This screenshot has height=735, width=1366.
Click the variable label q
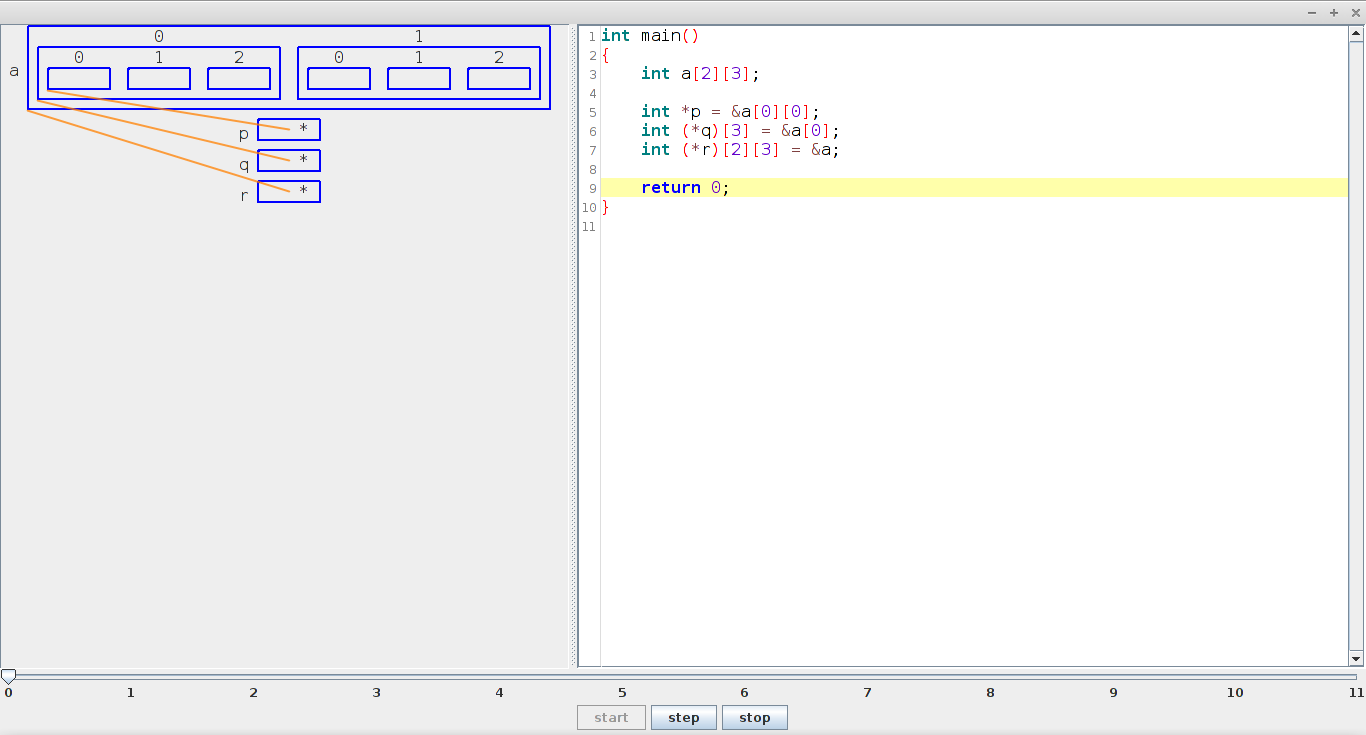(x=244, y=165)
